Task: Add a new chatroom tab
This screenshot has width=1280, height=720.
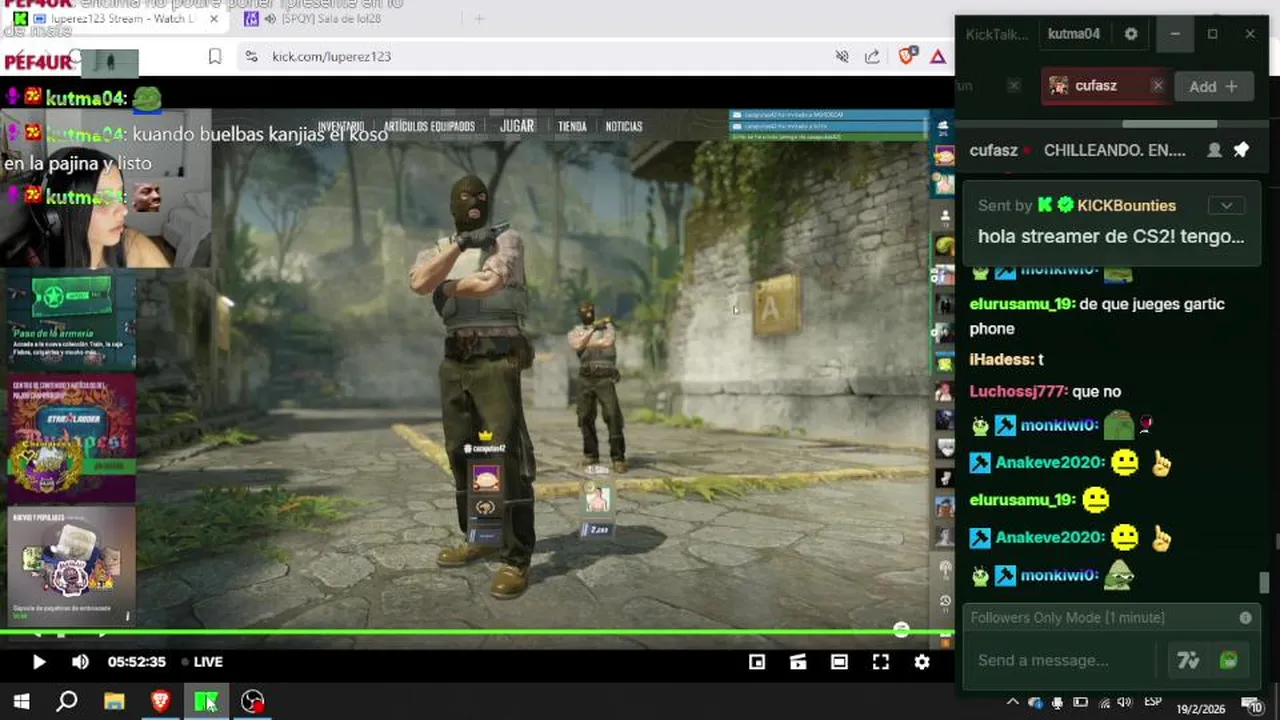Action: [1213, 87]
